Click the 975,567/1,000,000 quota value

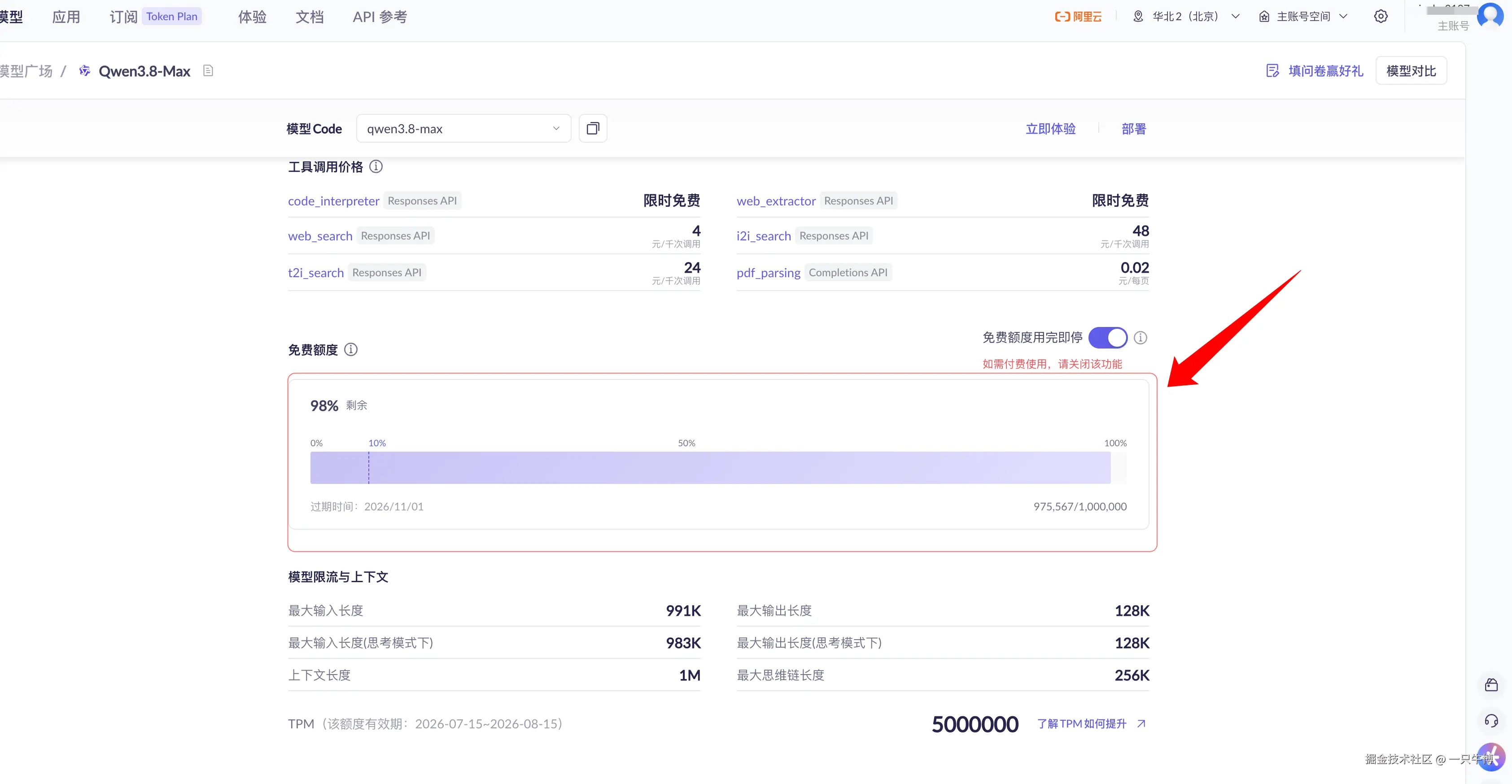click(1080, 506)
